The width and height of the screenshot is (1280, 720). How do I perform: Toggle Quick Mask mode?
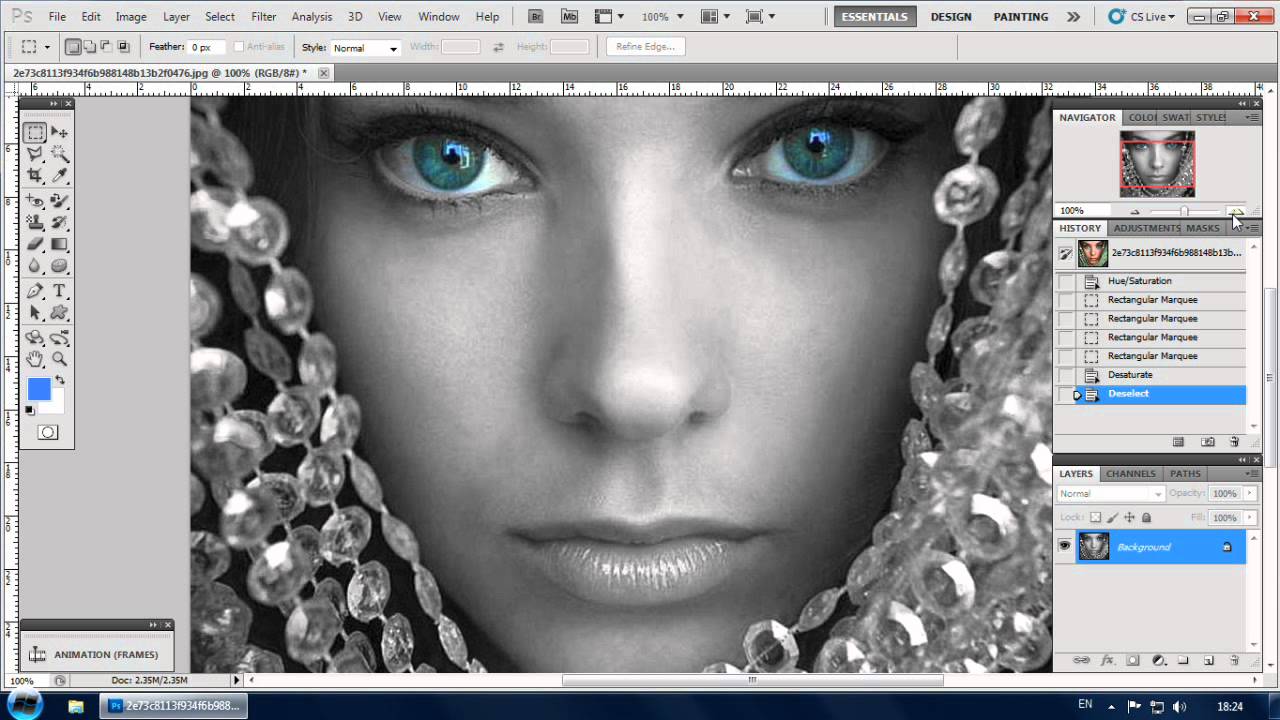click(x=48, y=432)
